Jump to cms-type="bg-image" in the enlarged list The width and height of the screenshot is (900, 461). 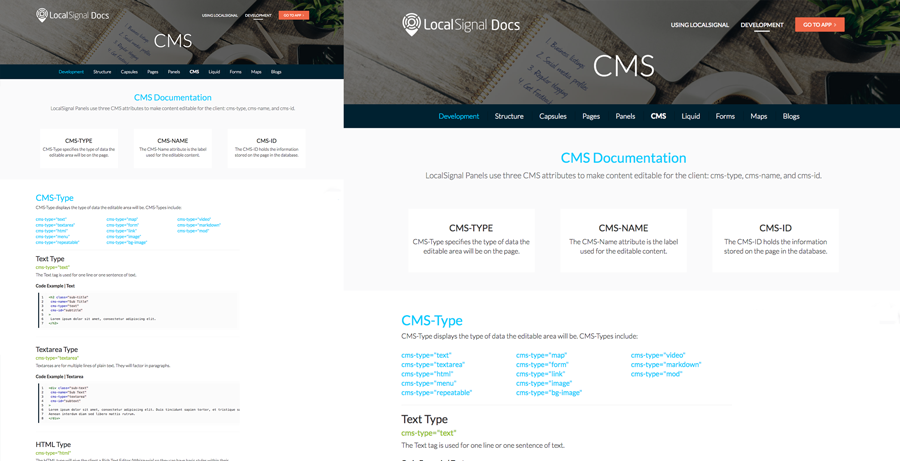click(548, 393)
